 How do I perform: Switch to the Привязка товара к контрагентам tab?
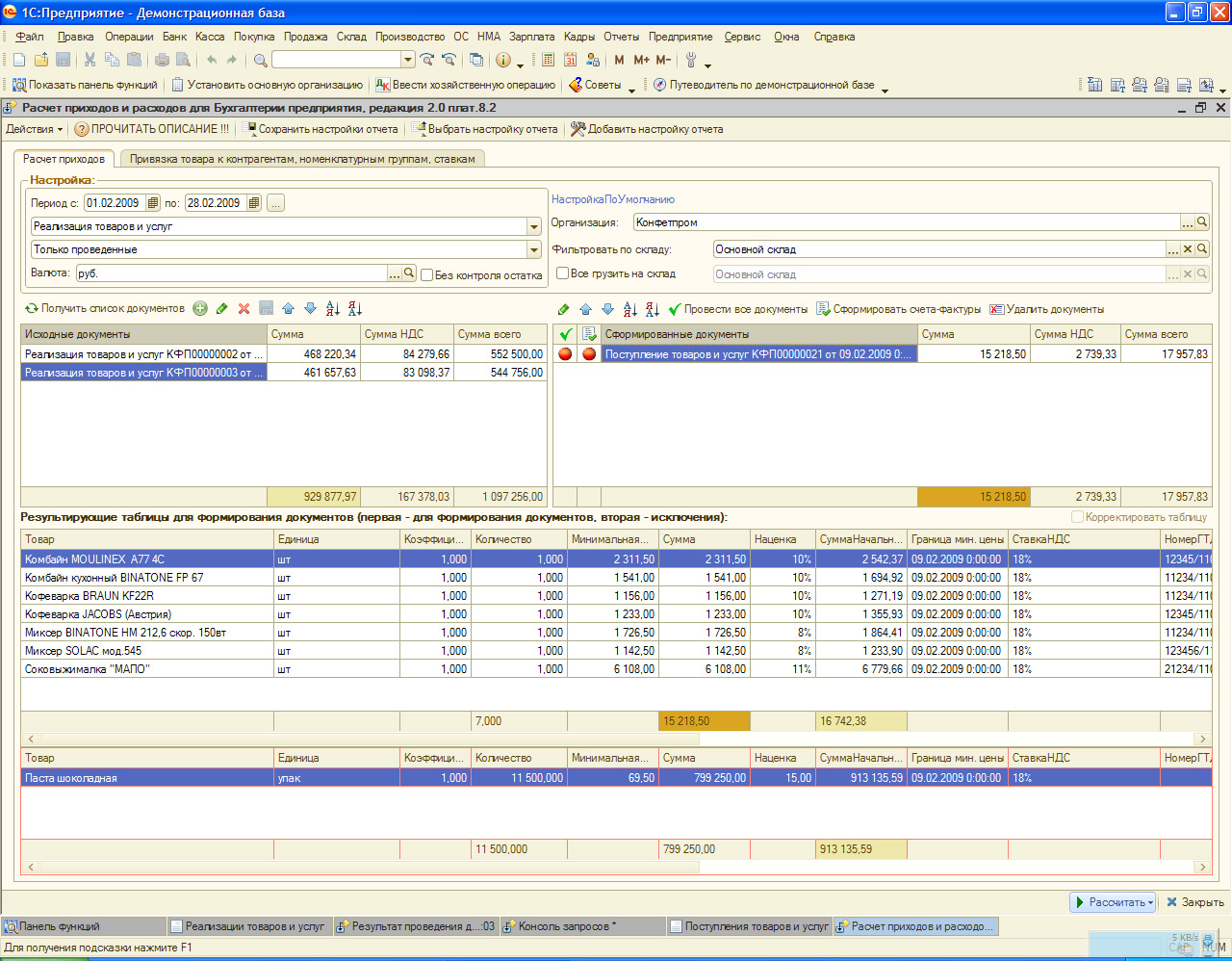pyautogui.click(x=302, y=159)
